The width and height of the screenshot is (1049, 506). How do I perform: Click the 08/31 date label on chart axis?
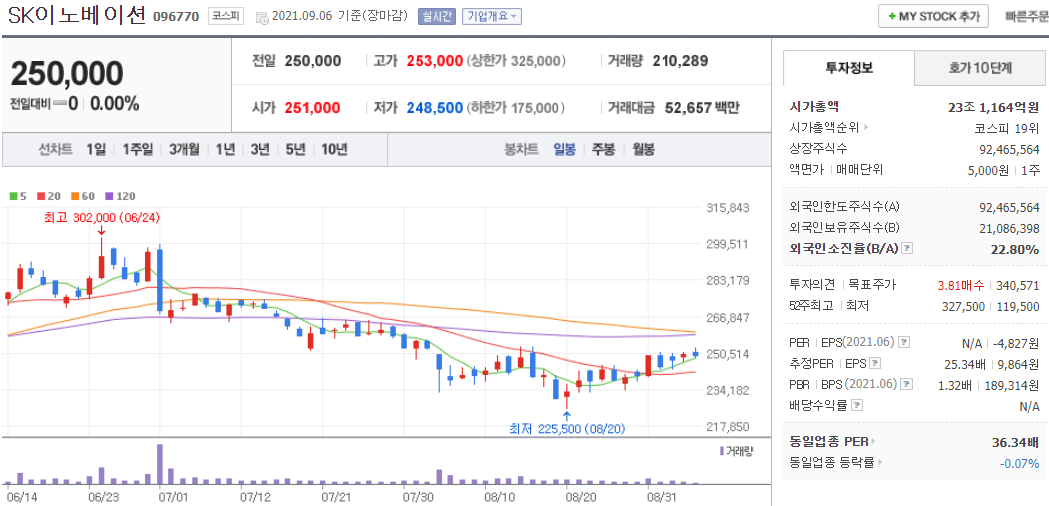[660, 498]
